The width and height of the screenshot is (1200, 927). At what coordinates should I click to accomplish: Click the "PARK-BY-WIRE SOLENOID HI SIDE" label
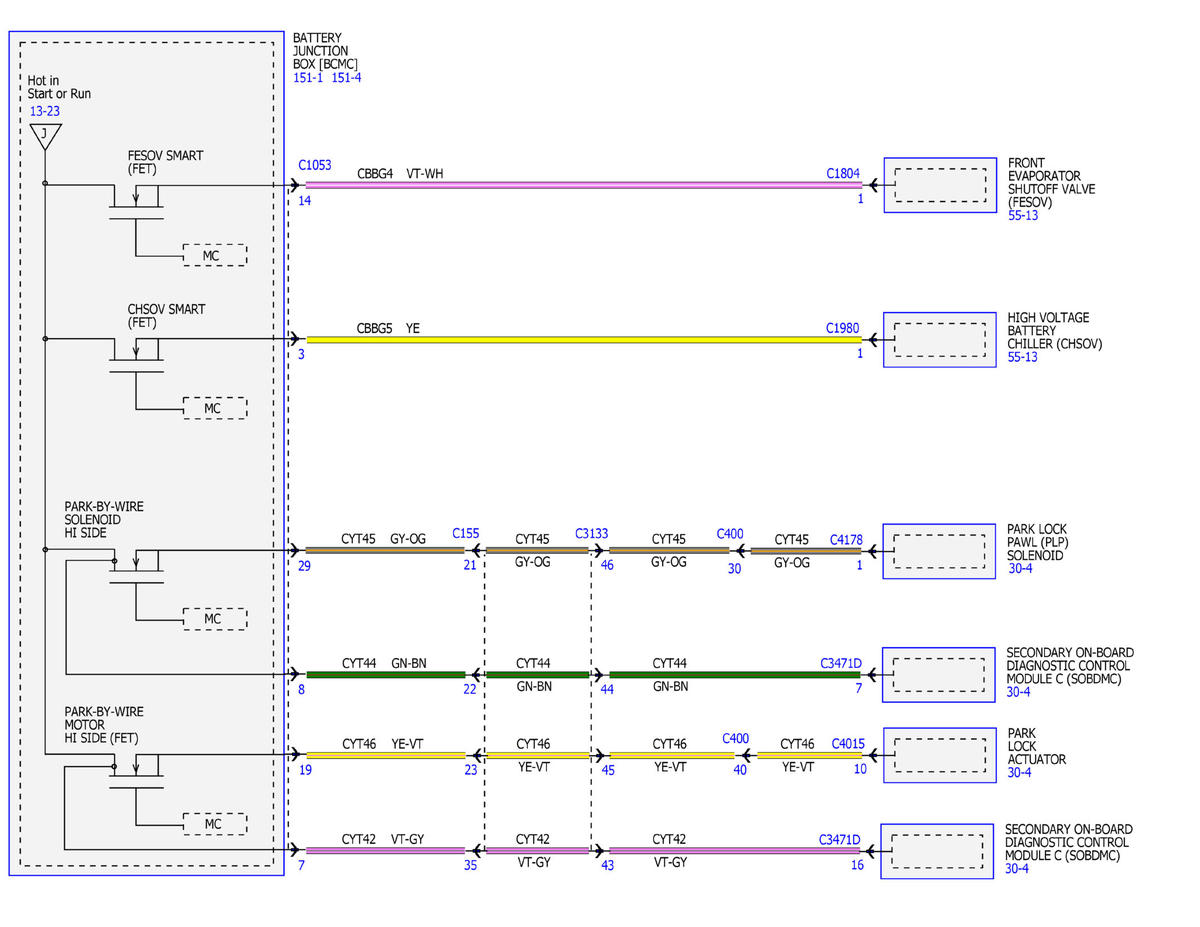point(104,521)
